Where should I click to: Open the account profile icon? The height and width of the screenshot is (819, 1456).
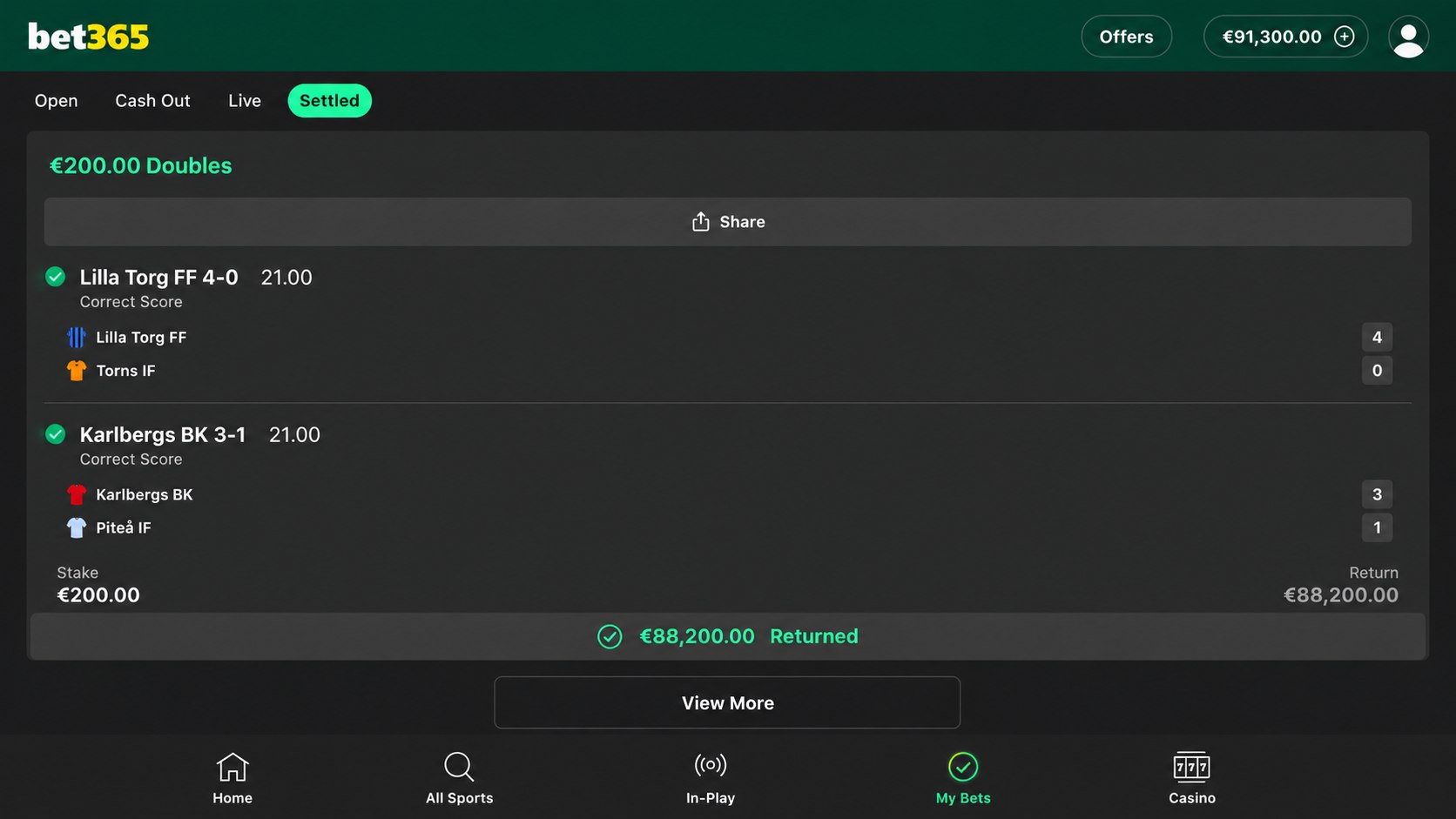(x=1408, y=37)
